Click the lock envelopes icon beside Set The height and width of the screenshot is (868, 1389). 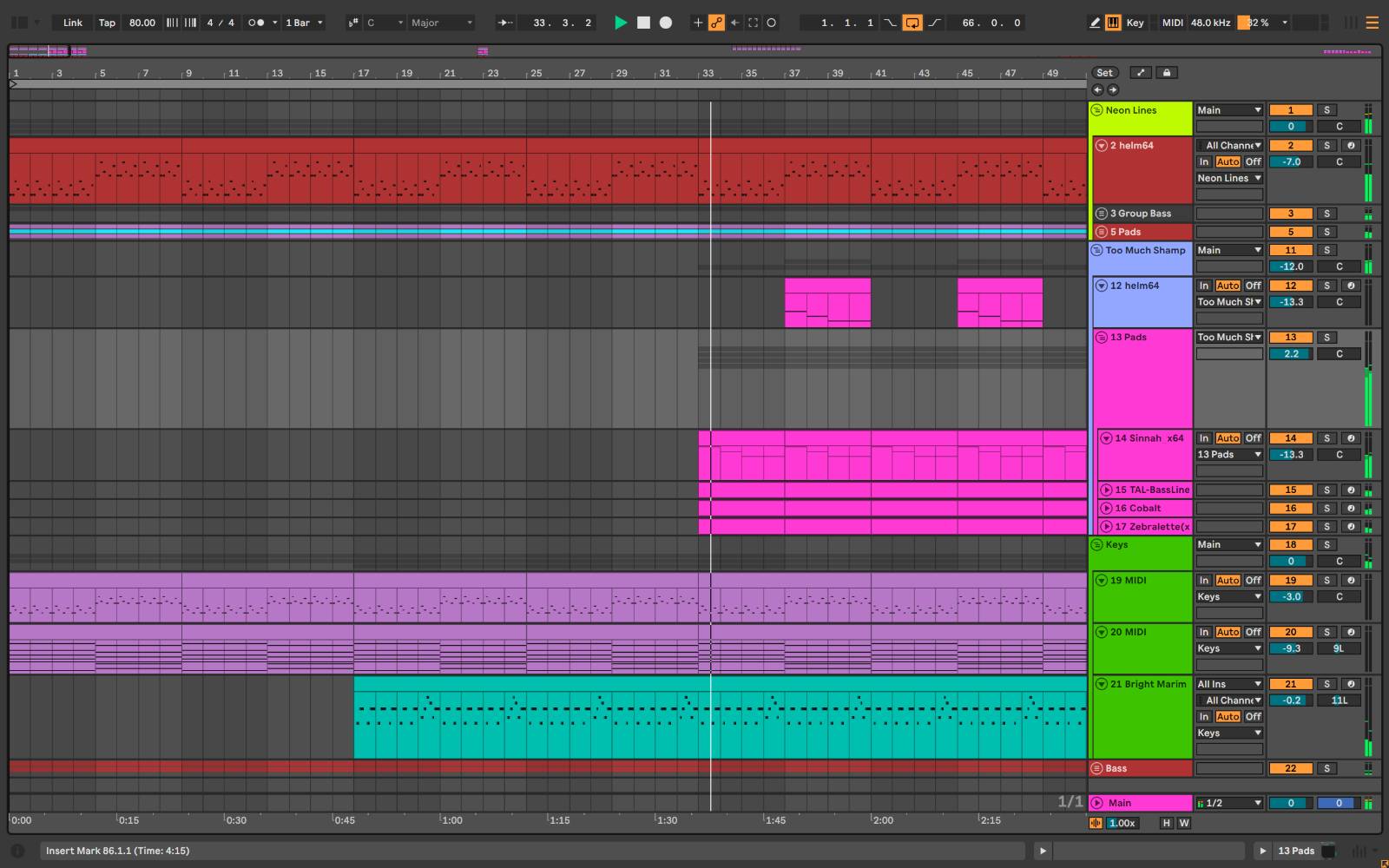tap(1167, 72)
